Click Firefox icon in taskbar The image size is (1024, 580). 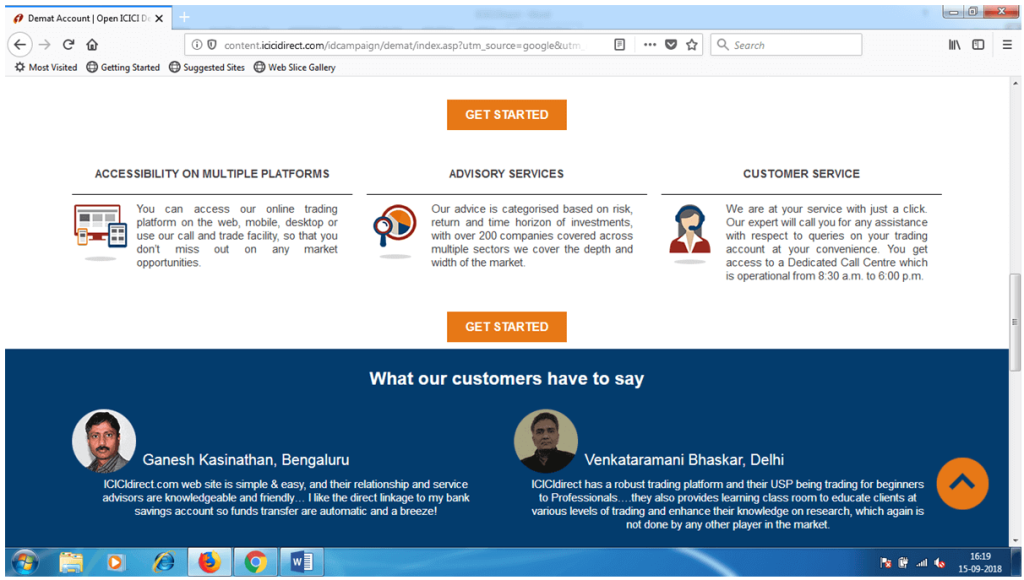click(210, 562)
